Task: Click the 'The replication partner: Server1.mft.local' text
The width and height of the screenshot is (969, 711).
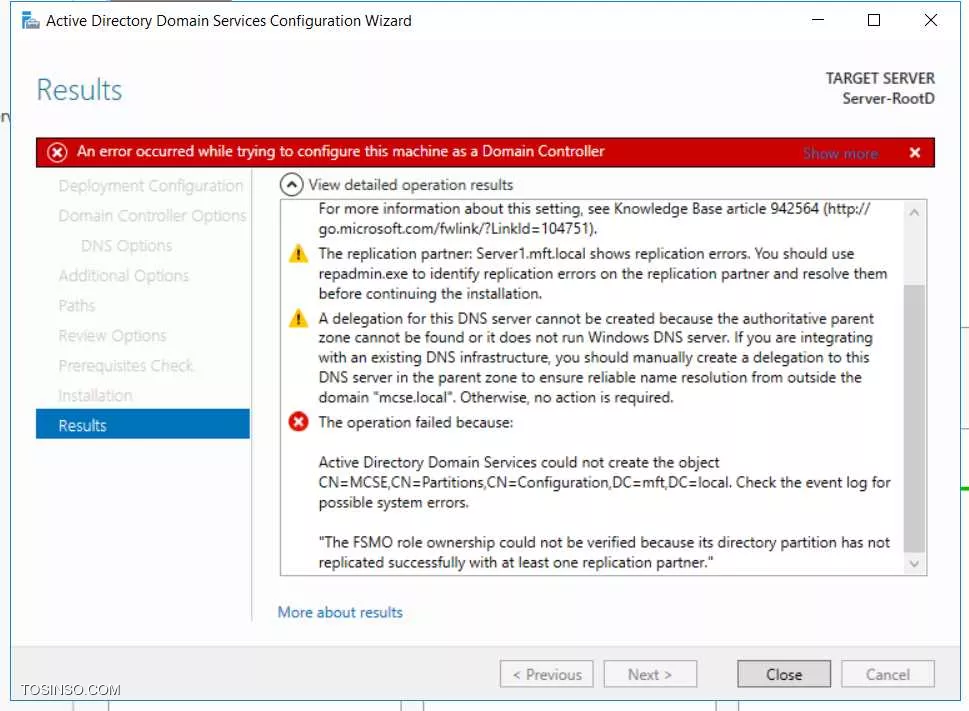Action: (x=603, y=274)
